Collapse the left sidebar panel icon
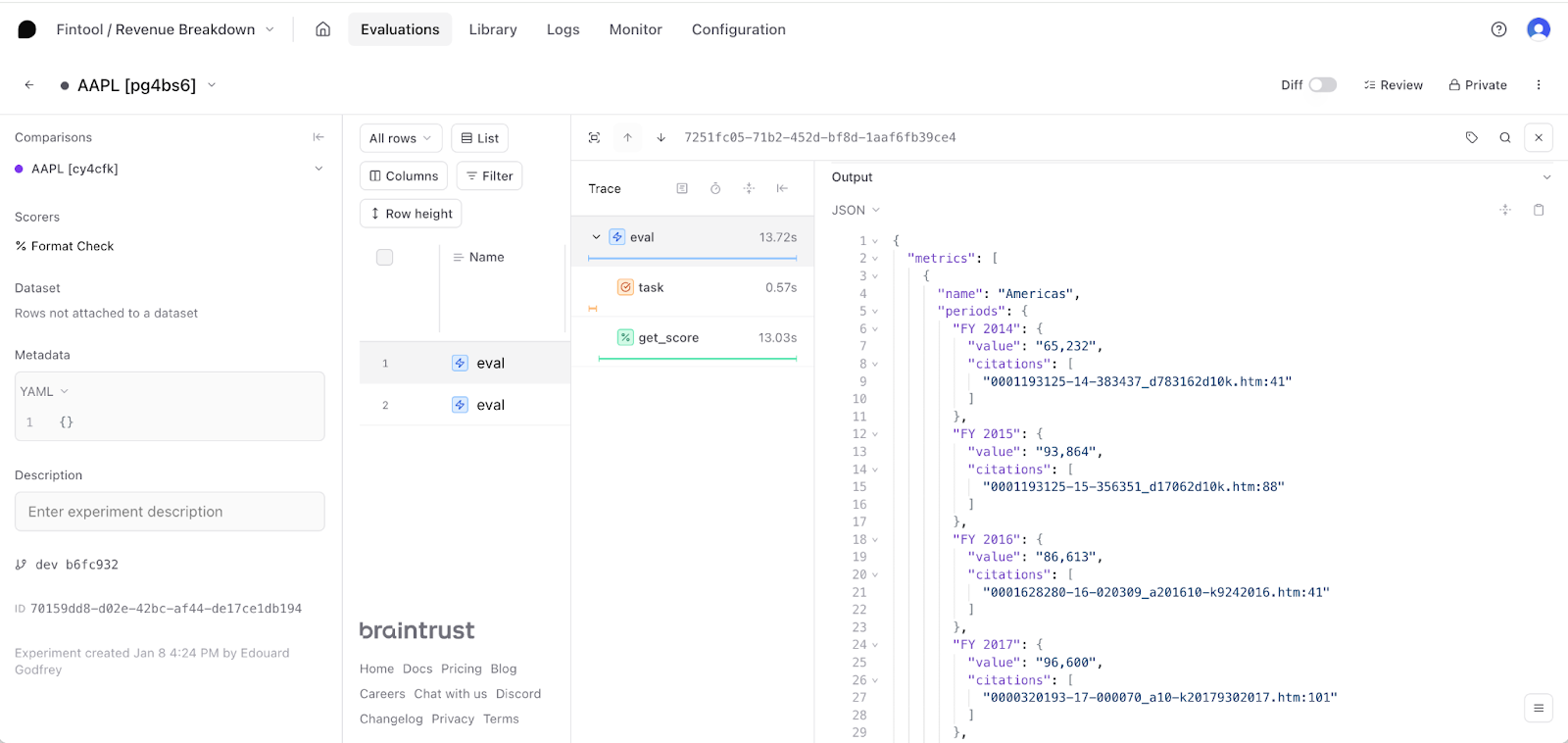 click(x=318, y=137)
